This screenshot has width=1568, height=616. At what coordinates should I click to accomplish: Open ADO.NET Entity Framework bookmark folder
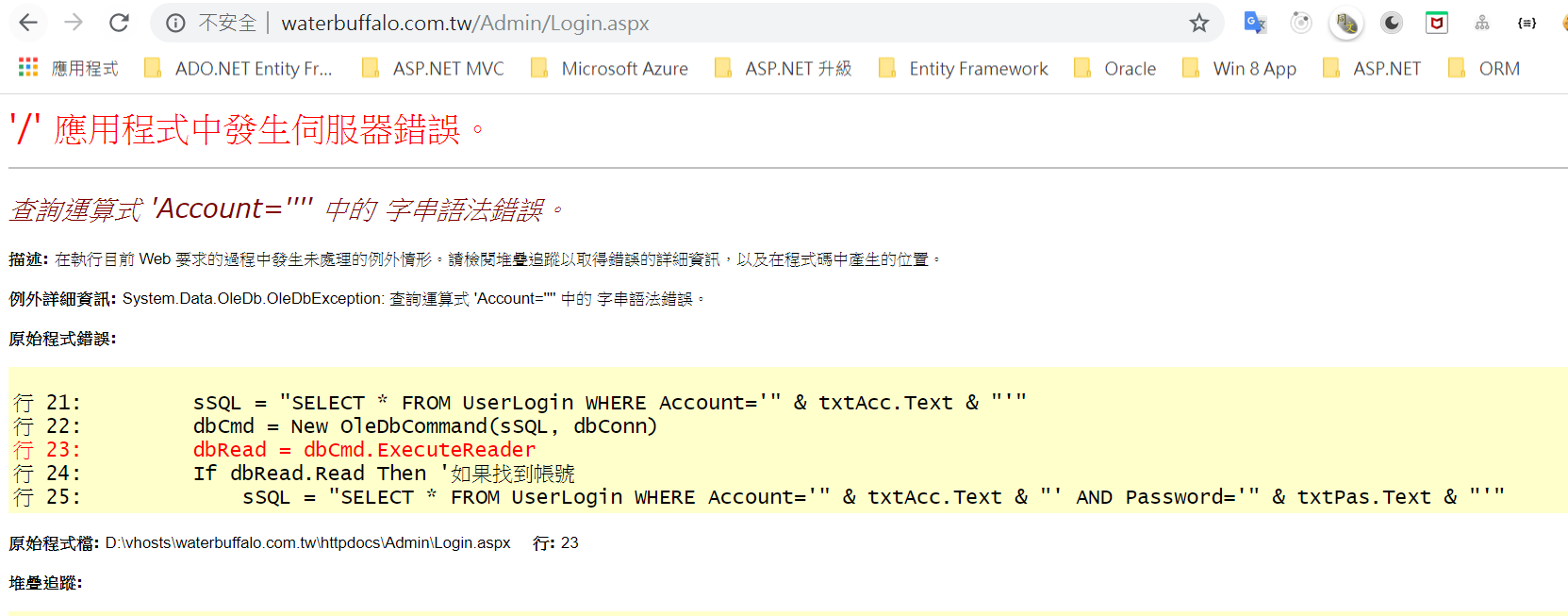coord(239,68)
